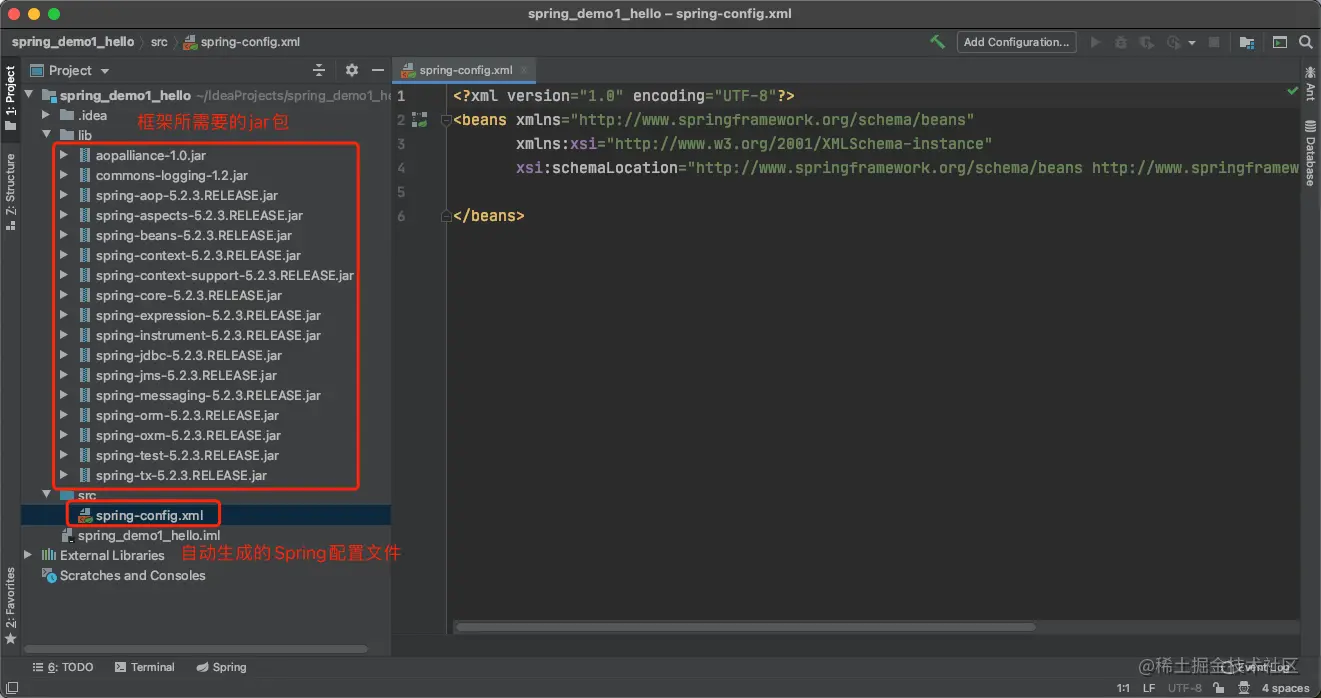Open run profile dropdown arrow beside Stop icon
This screenshot has height=698, width=1321.
(1193, 43)
